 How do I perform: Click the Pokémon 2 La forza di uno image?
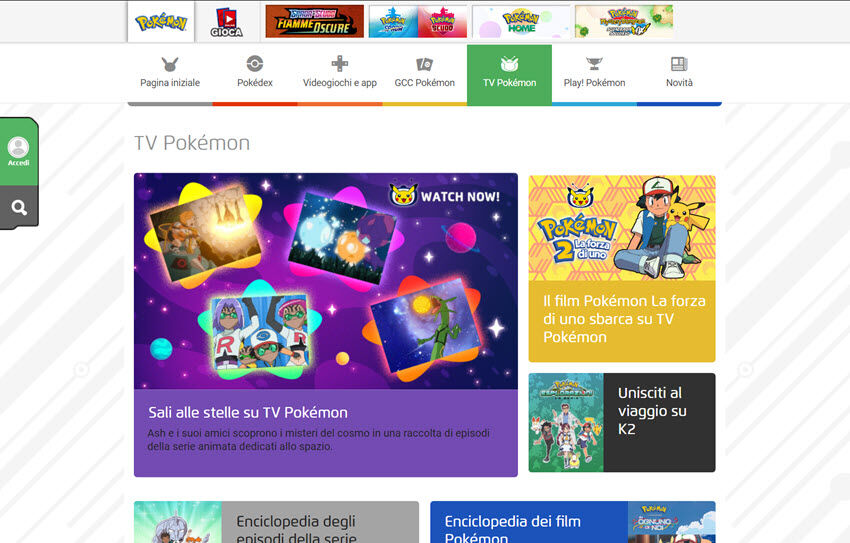click(x=622, y=228)
